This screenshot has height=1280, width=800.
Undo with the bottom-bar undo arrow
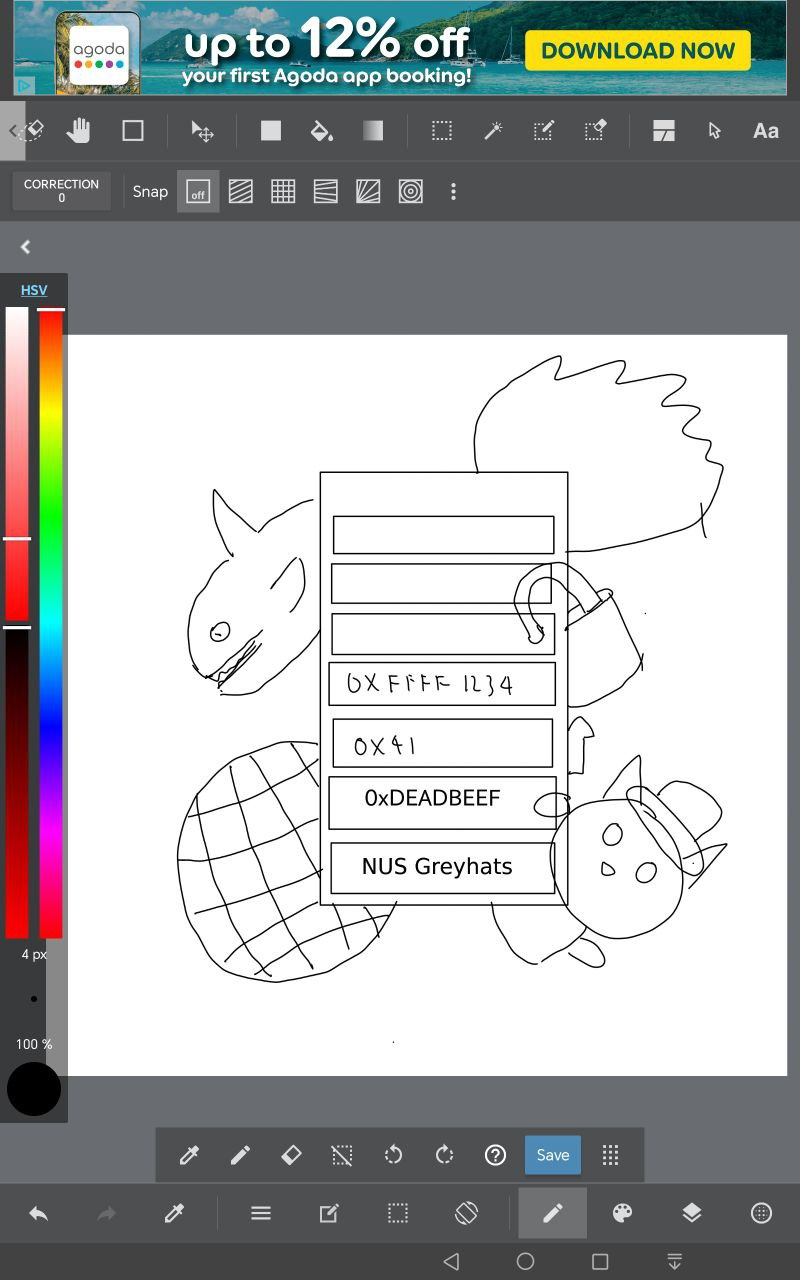pyautogui.click(x=38, y=1213)
